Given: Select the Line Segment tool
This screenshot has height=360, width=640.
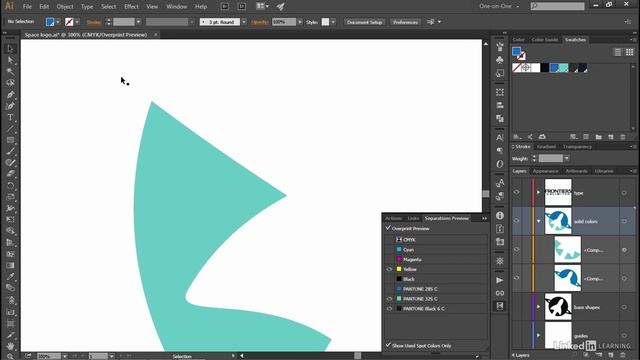Looking at the screenshot, I should click(x=11, y=129).
